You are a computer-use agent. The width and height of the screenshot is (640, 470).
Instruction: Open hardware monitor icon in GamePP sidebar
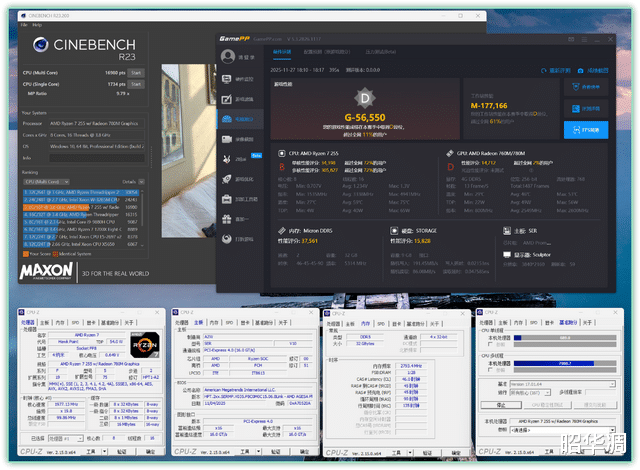[x=227, y=79]
